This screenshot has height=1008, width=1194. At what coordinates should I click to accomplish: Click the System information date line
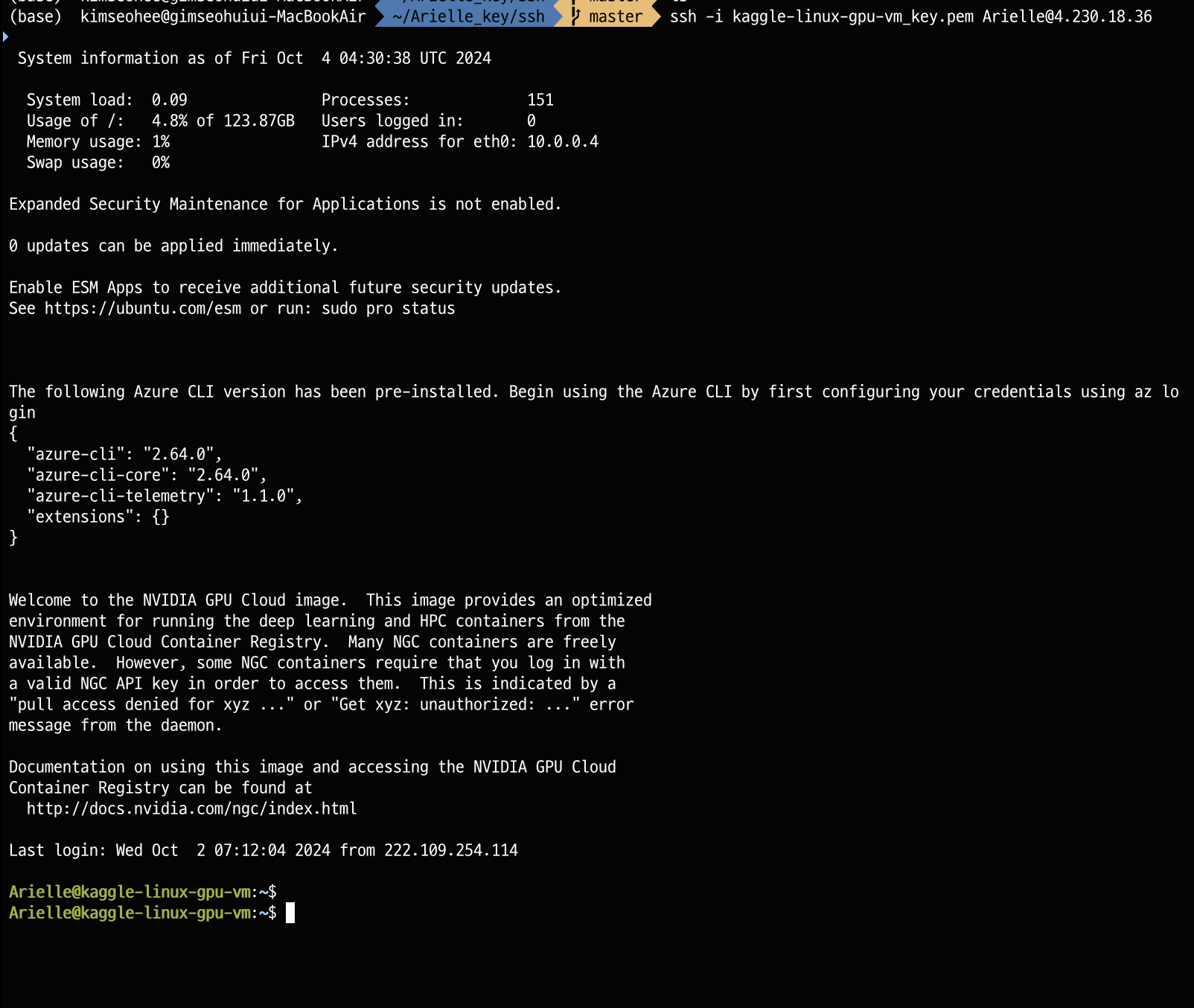tap(255, 58)
